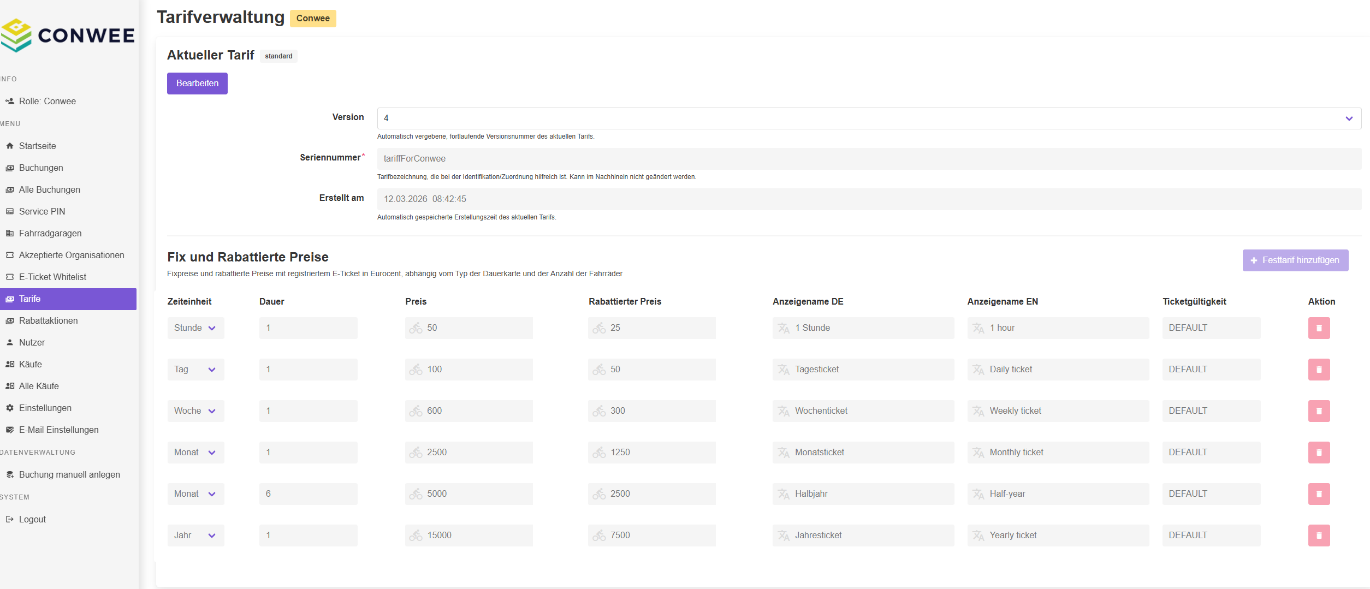Open the Monat dropdown for Monatsticket row
The width and height of the screenshot is (1370, 589).
point(196,452)
